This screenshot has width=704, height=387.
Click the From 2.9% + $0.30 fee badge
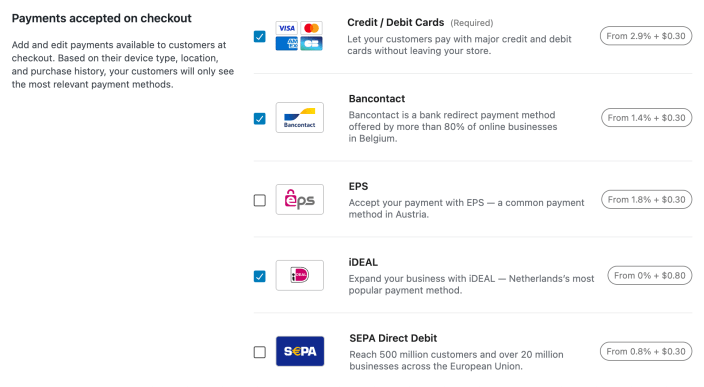646,36
